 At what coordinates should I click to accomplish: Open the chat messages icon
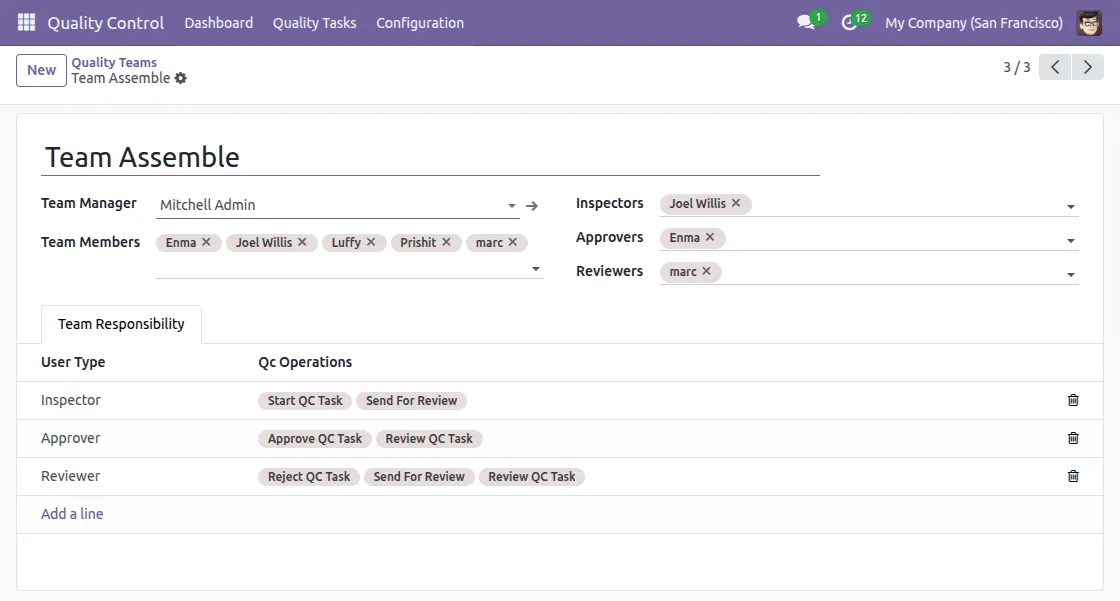click(x=806, y=22)
